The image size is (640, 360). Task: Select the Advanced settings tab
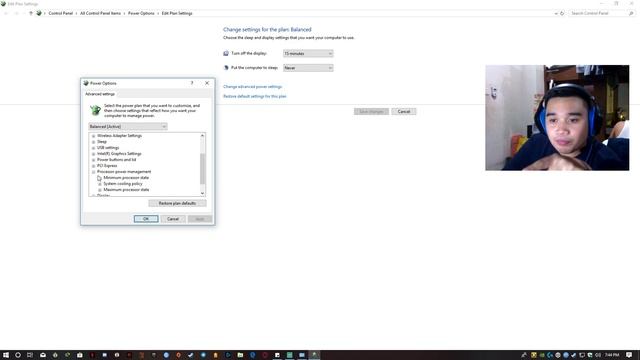100,94
